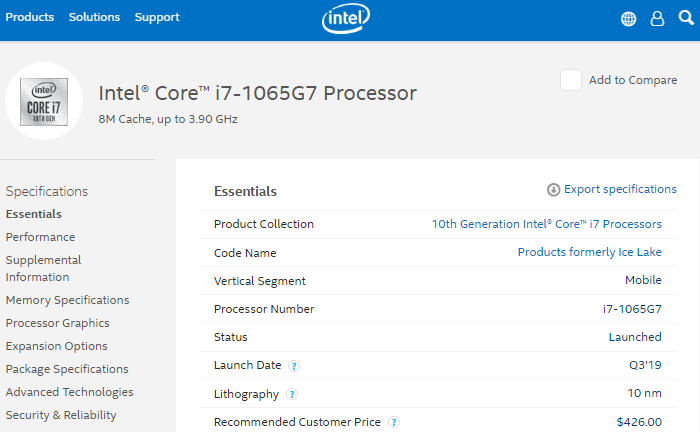The image size is (700, 432).
Task: Open the search magnifier icon
Action: coord(685,18)
